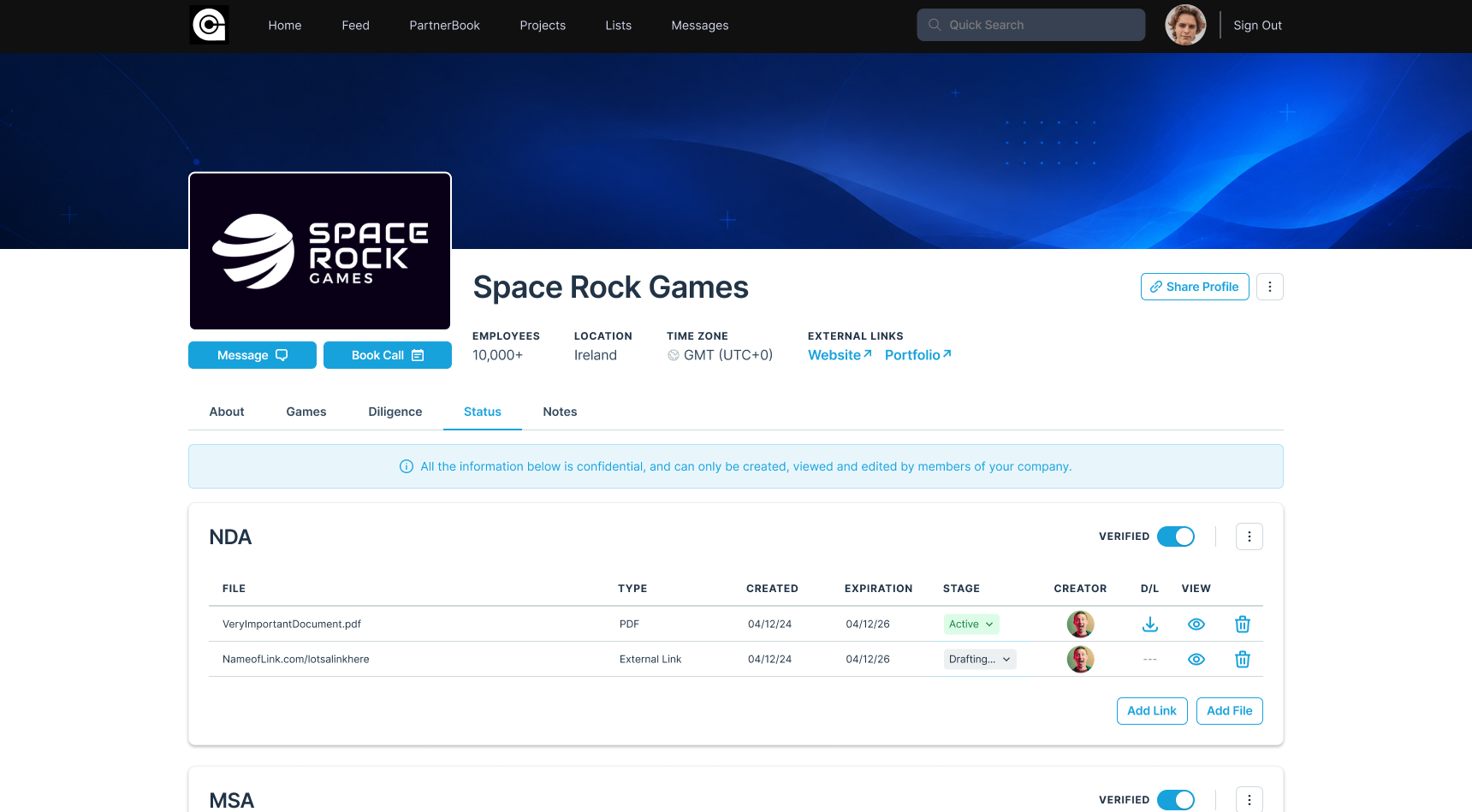
Task: Switch to the Games tab
Action: point(306,412)
